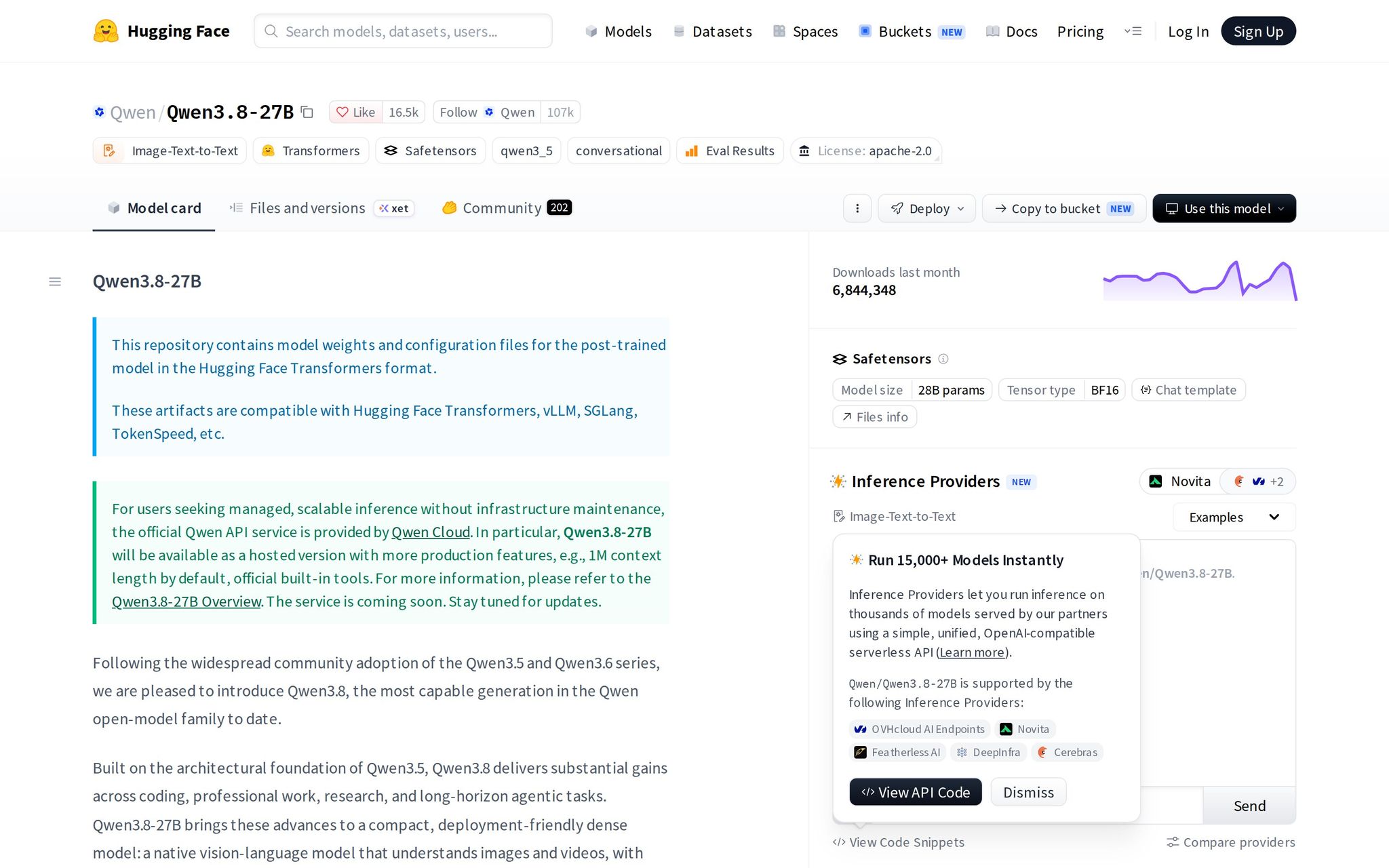Click the license bank icon
1389x868 pixels.
coord(804,151)
